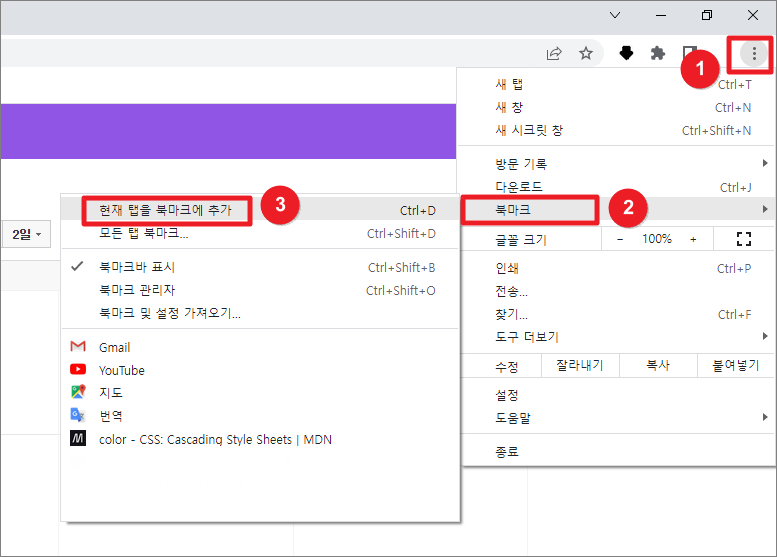This screenshot has width=777, height=557.
Task: Open the MDN color CSS bookmark
Action: tap(261, 439)
